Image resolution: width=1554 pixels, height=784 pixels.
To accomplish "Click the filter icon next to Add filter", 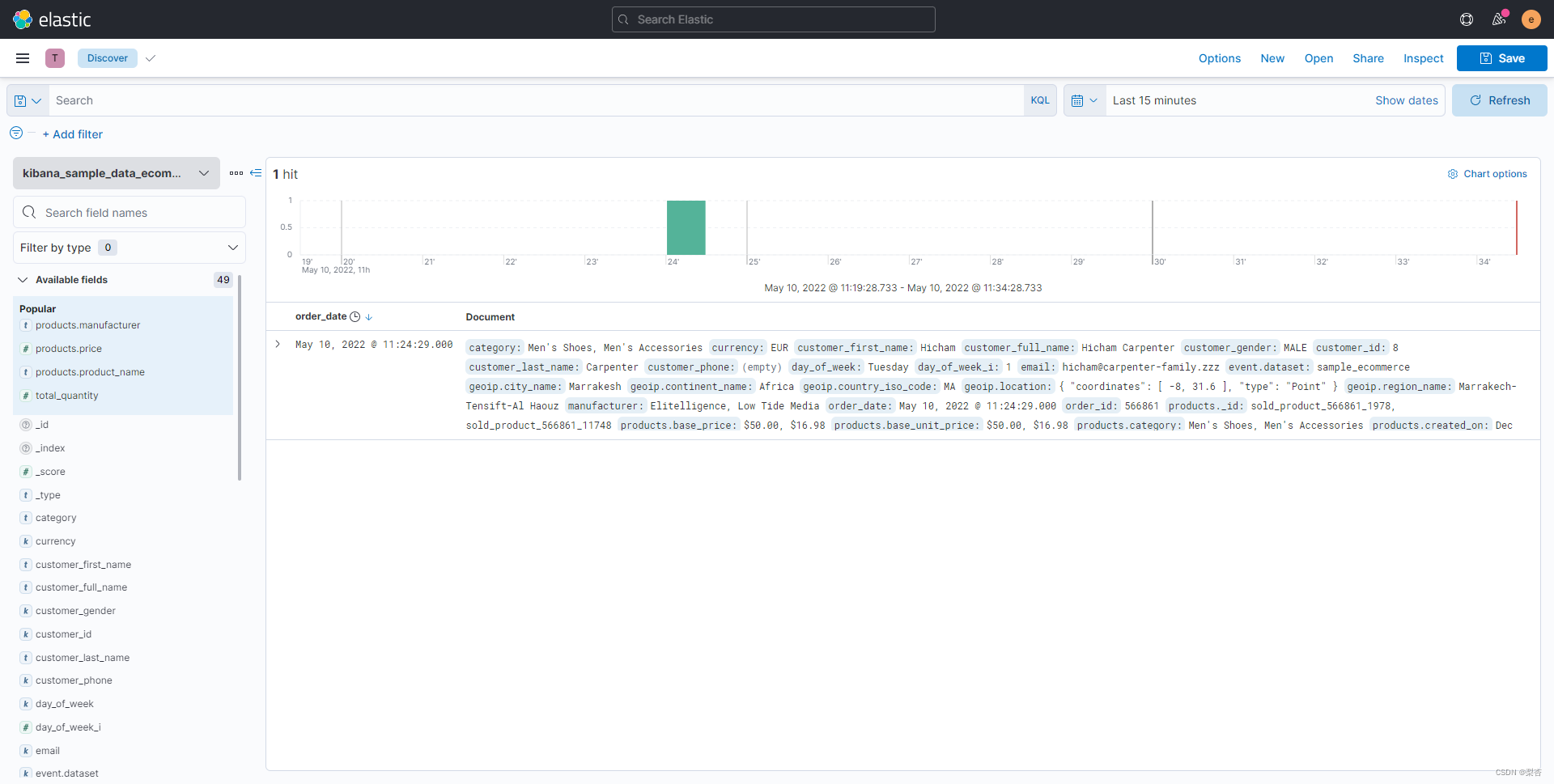I will pyautogui.click(x=15, y=133).
